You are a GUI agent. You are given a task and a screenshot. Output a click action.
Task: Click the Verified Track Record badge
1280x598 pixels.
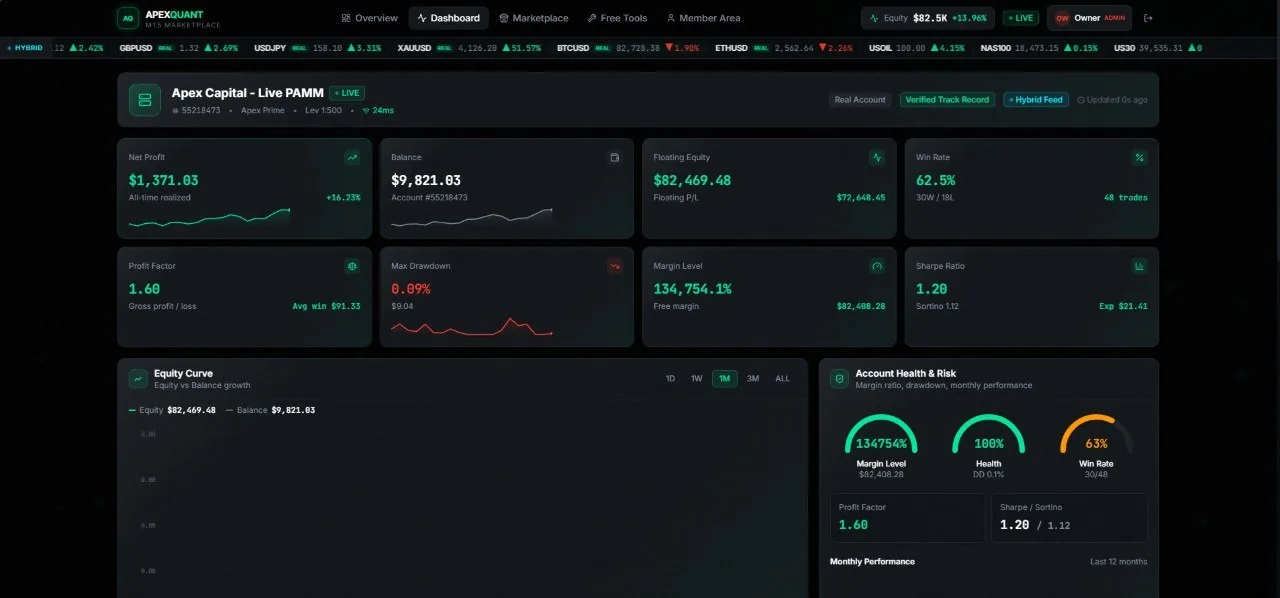[x=946, y=100]
